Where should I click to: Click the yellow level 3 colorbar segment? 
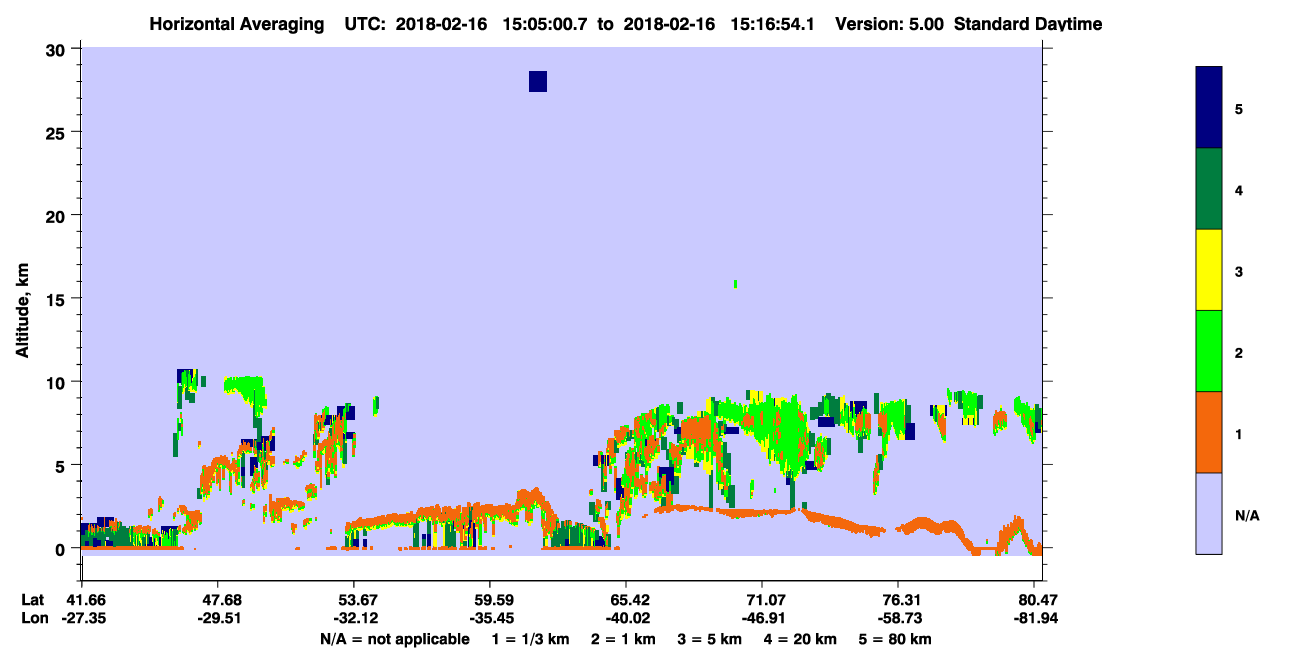[x=1209, y=270]
